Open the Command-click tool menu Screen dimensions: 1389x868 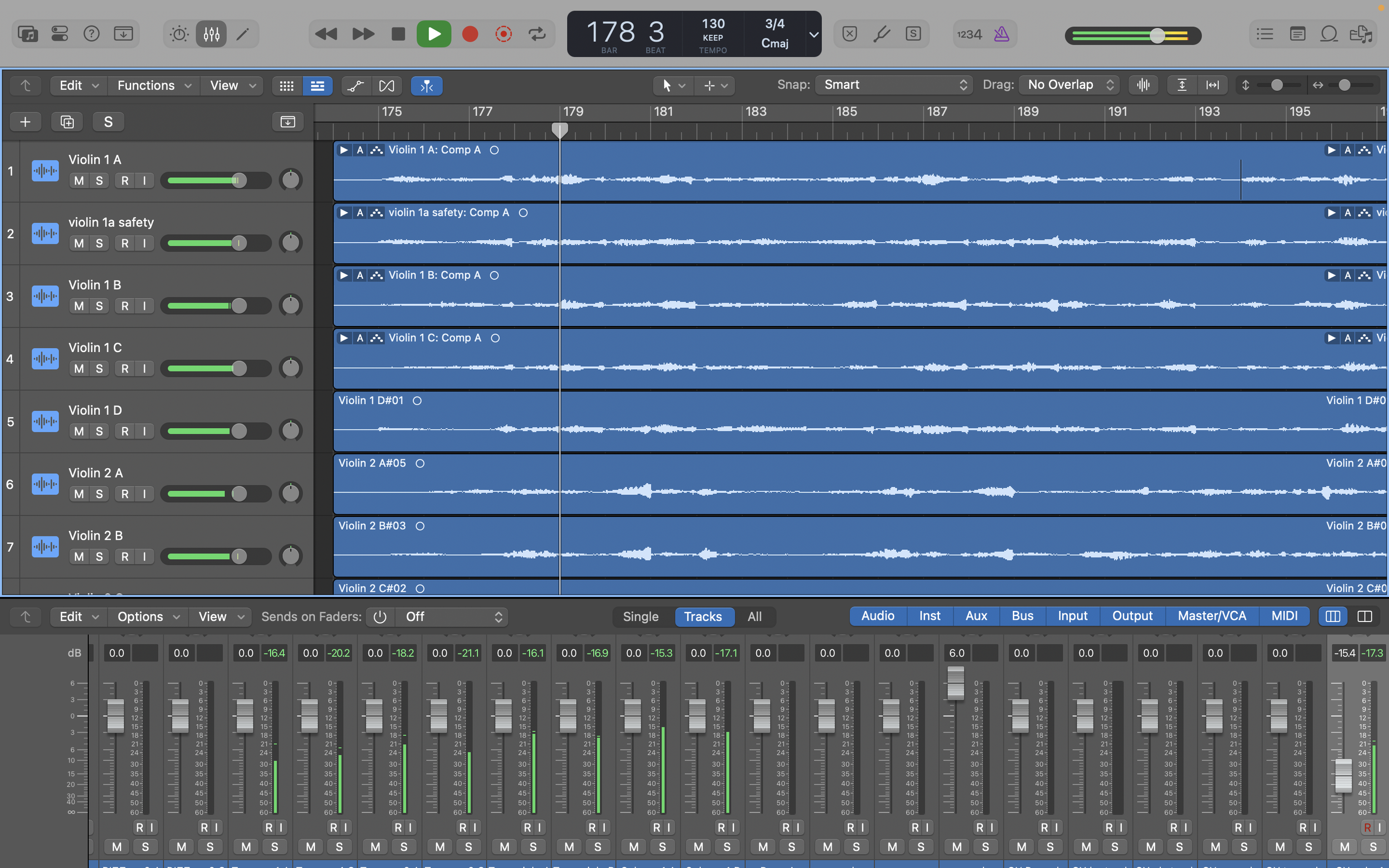pos(715,86)
